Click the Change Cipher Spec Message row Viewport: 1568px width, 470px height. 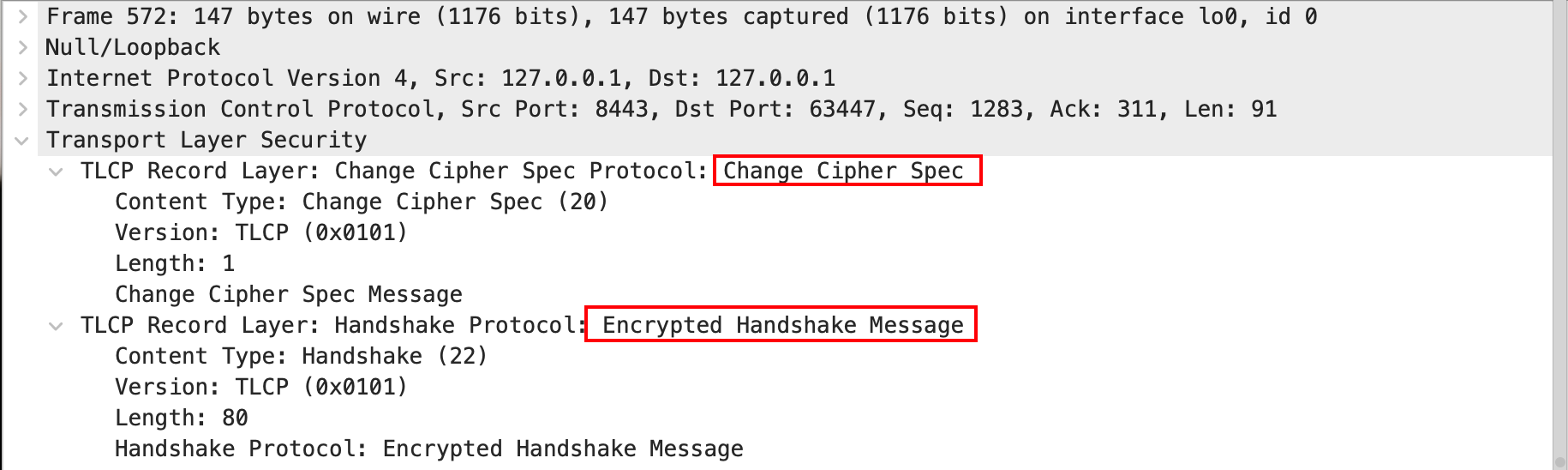point(289,294)
